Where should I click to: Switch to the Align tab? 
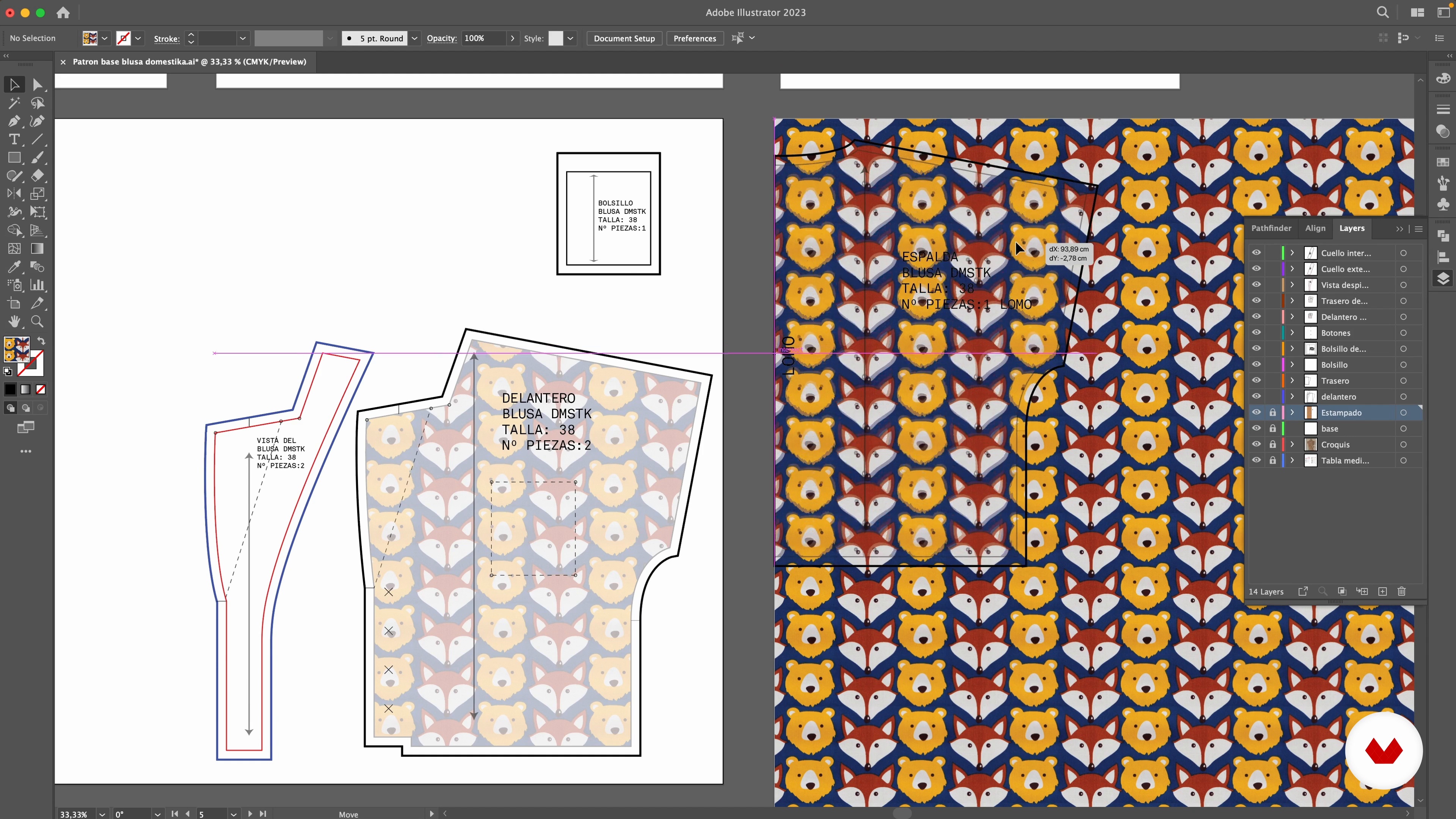[x=1315, y=228]
